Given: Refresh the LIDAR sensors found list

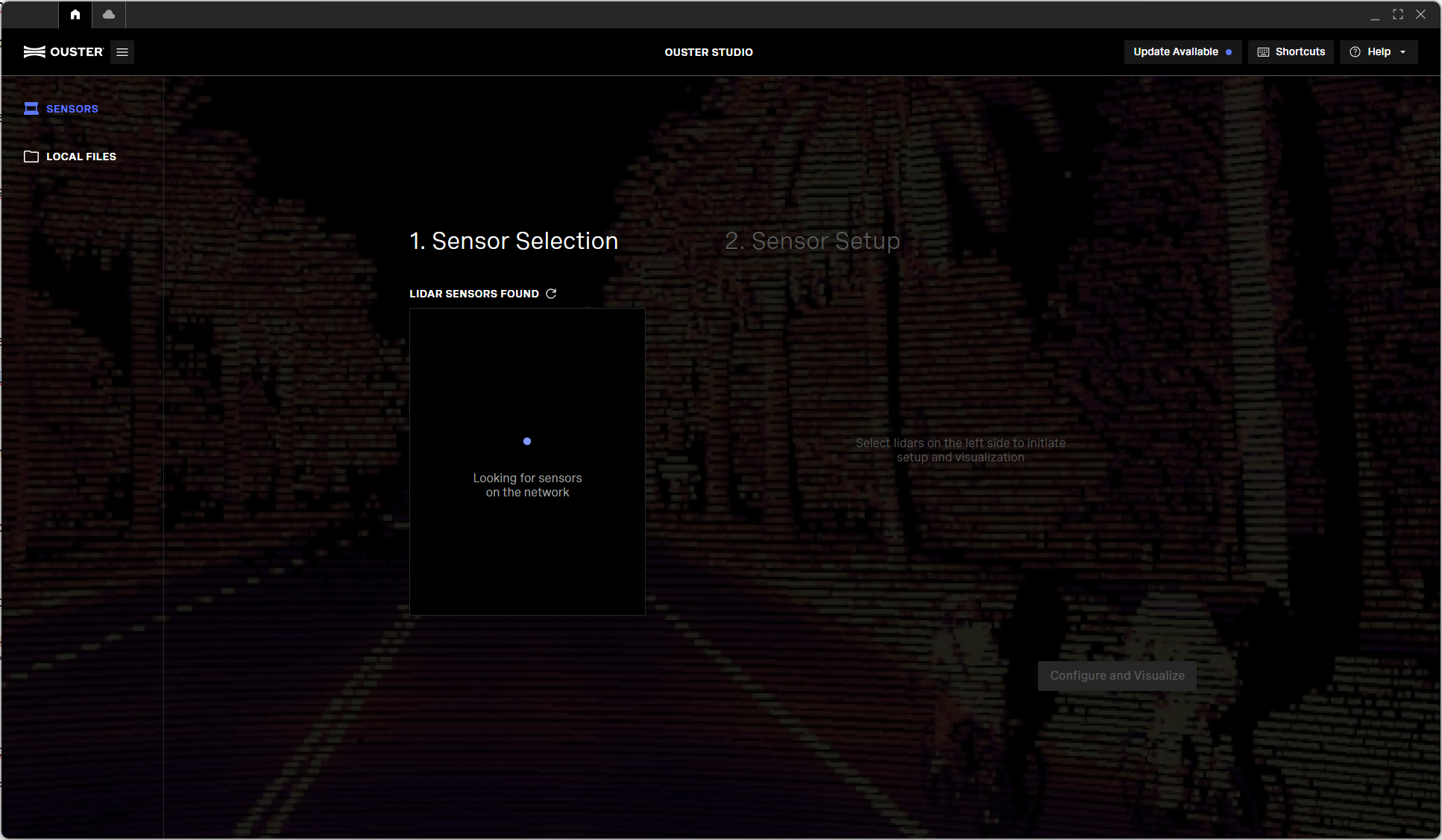Looking at the screenshot, I should point(551,294).
